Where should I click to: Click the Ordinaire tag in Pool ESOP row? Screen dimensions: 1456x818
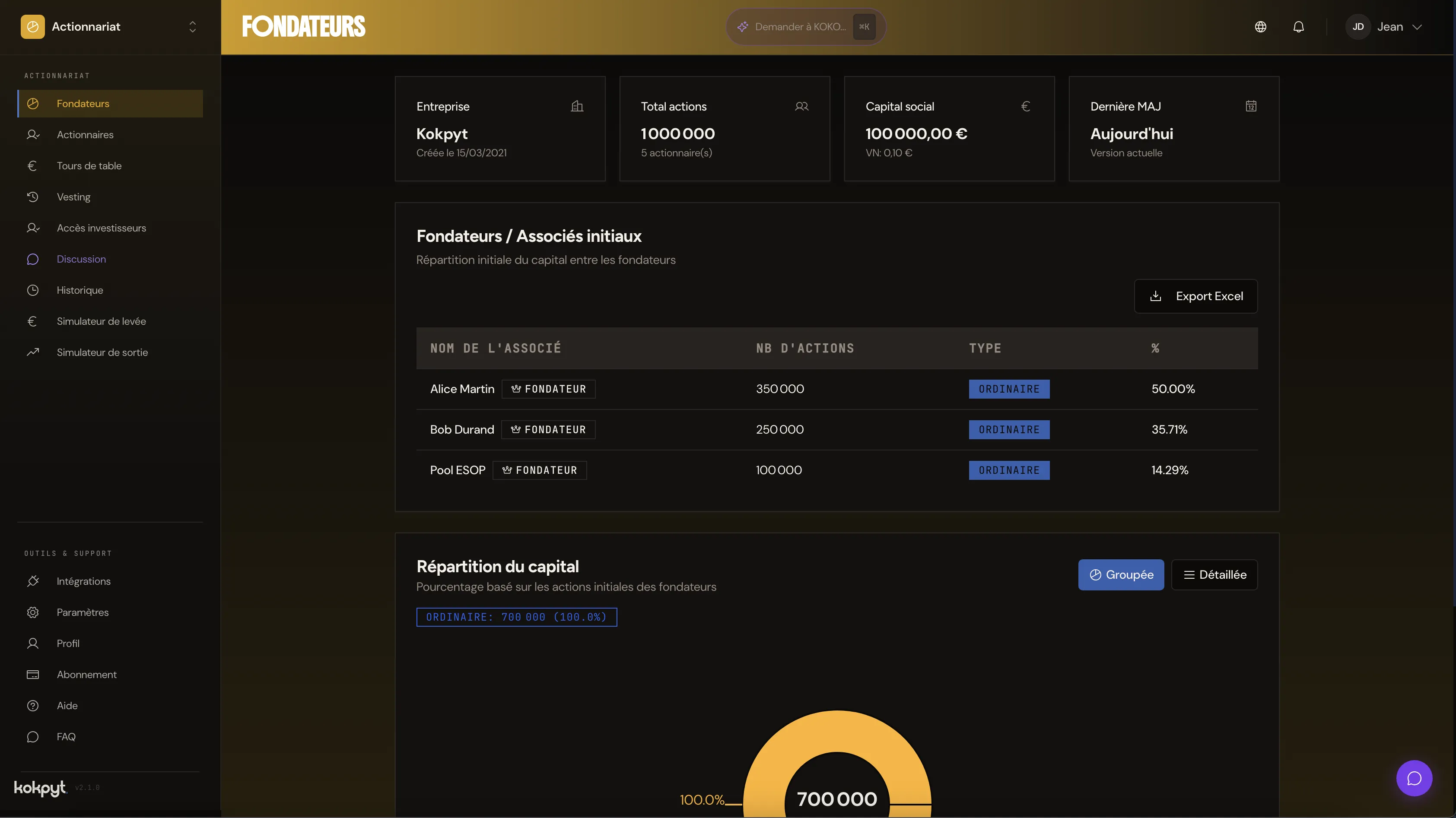coord(1009,470)
